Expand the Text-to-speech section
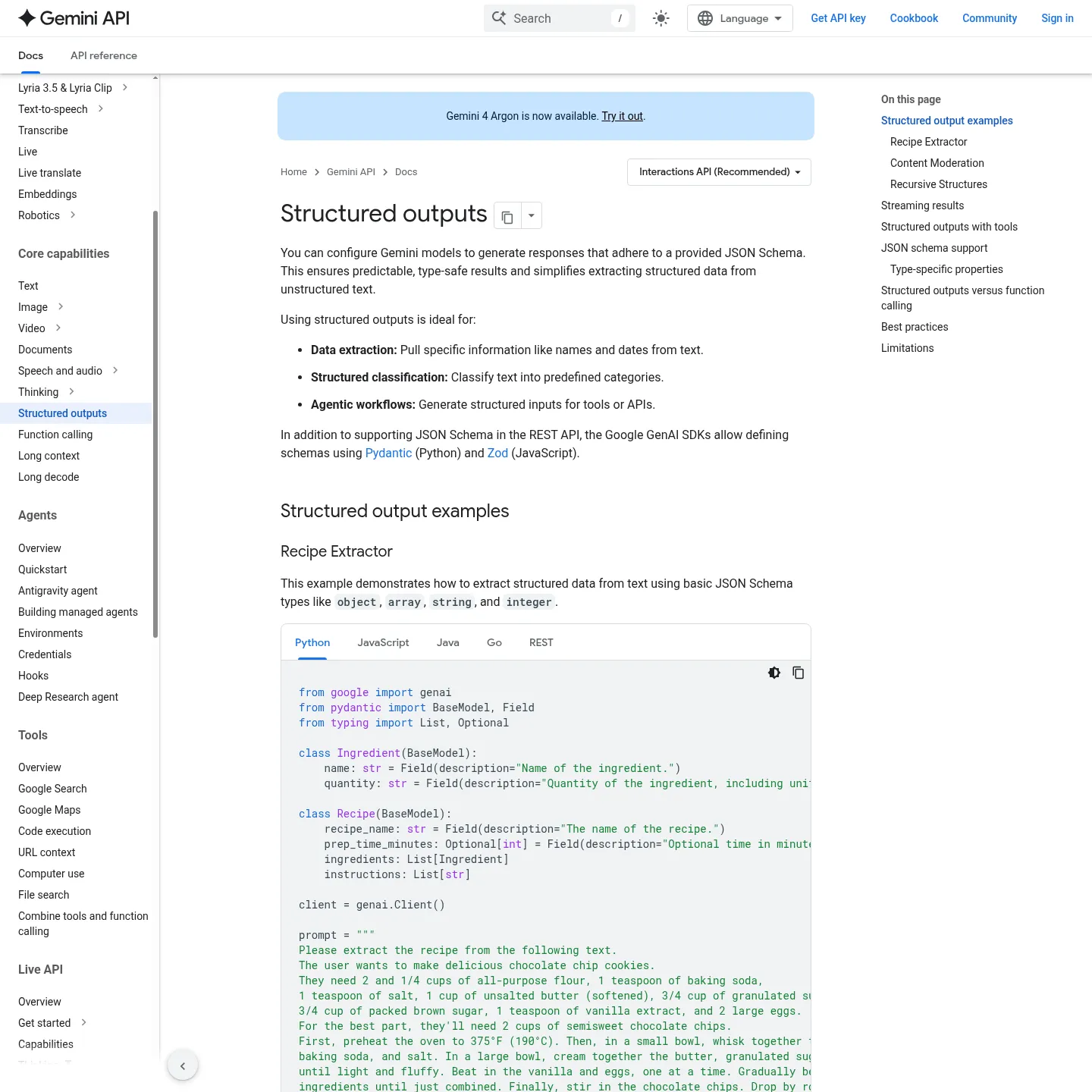1092x1092 pixels. (101, 109)
